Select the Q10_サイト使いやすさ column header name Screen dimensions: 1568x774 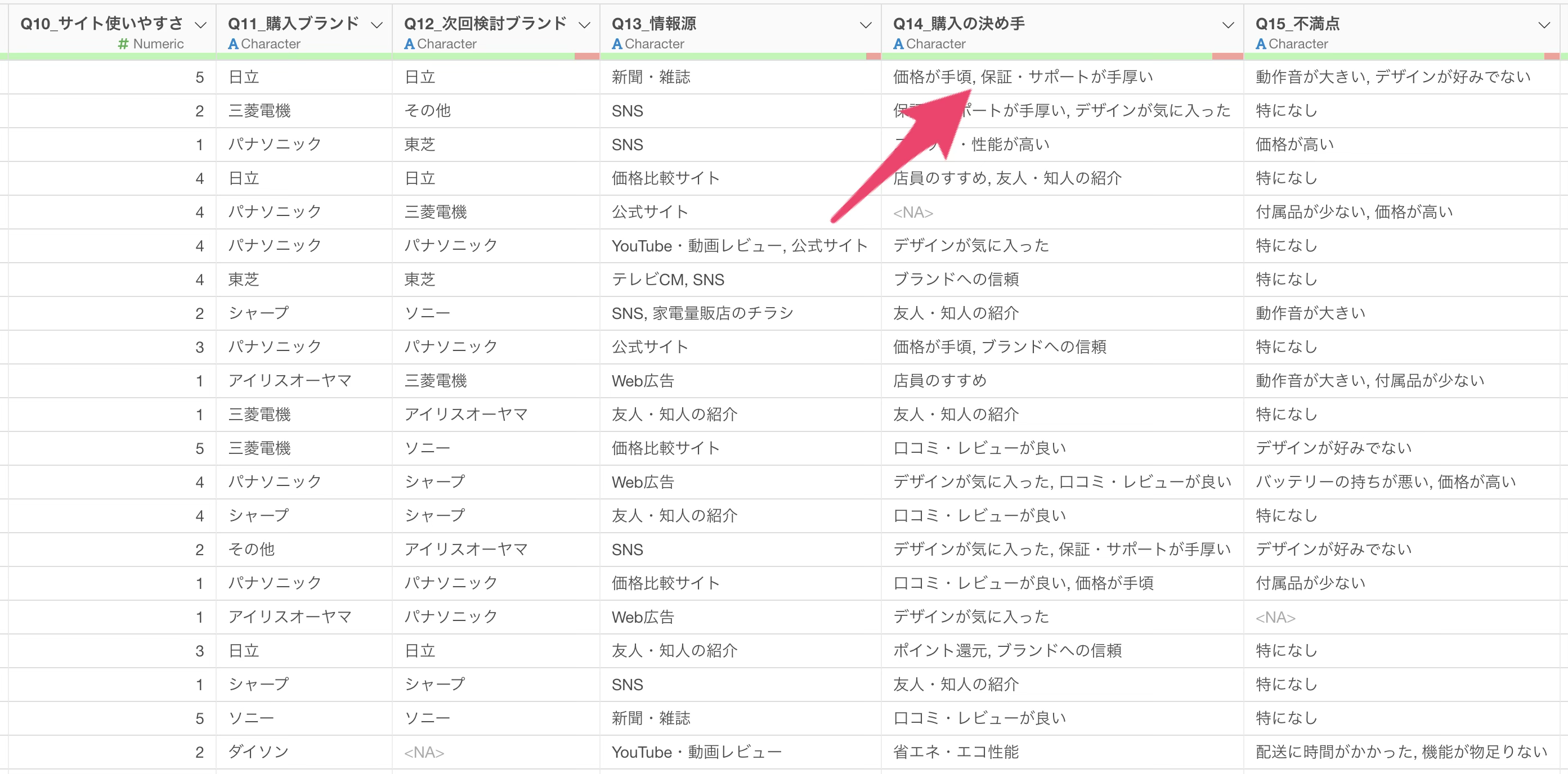pyautogui.click(x=102, y=24)
